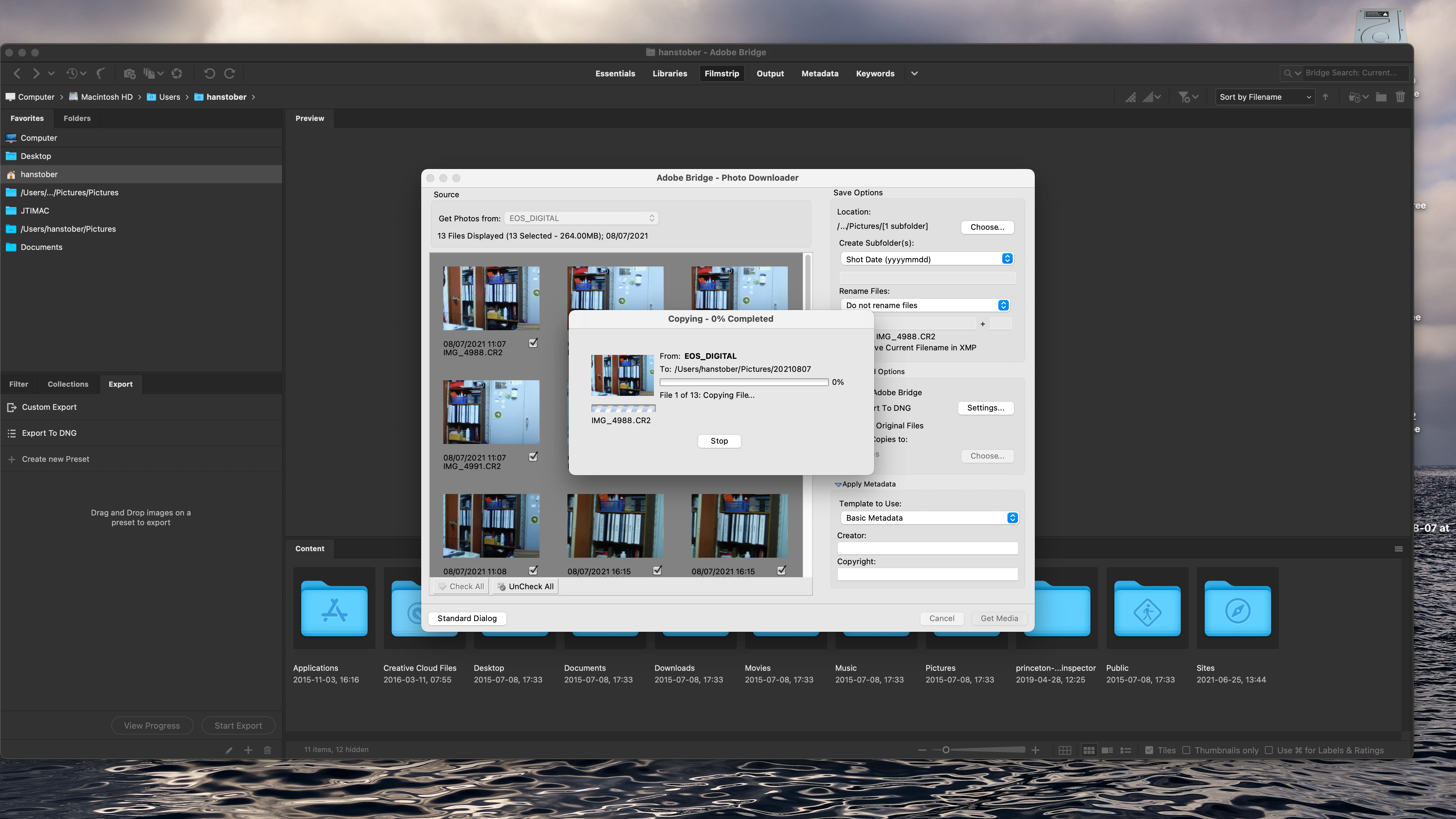Click the UnCheck All button

(x=525, y=587)
